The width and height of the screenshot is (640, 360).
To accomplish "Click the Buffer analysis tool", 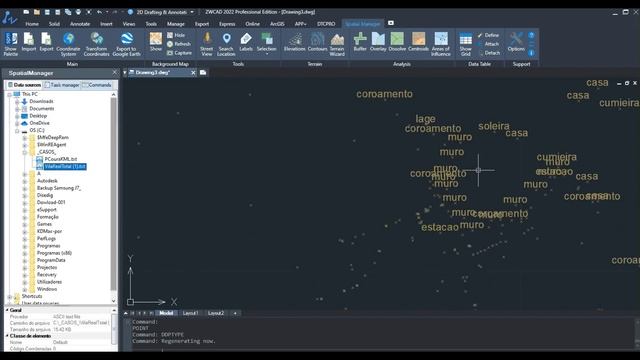I will (x=360, y=42).
